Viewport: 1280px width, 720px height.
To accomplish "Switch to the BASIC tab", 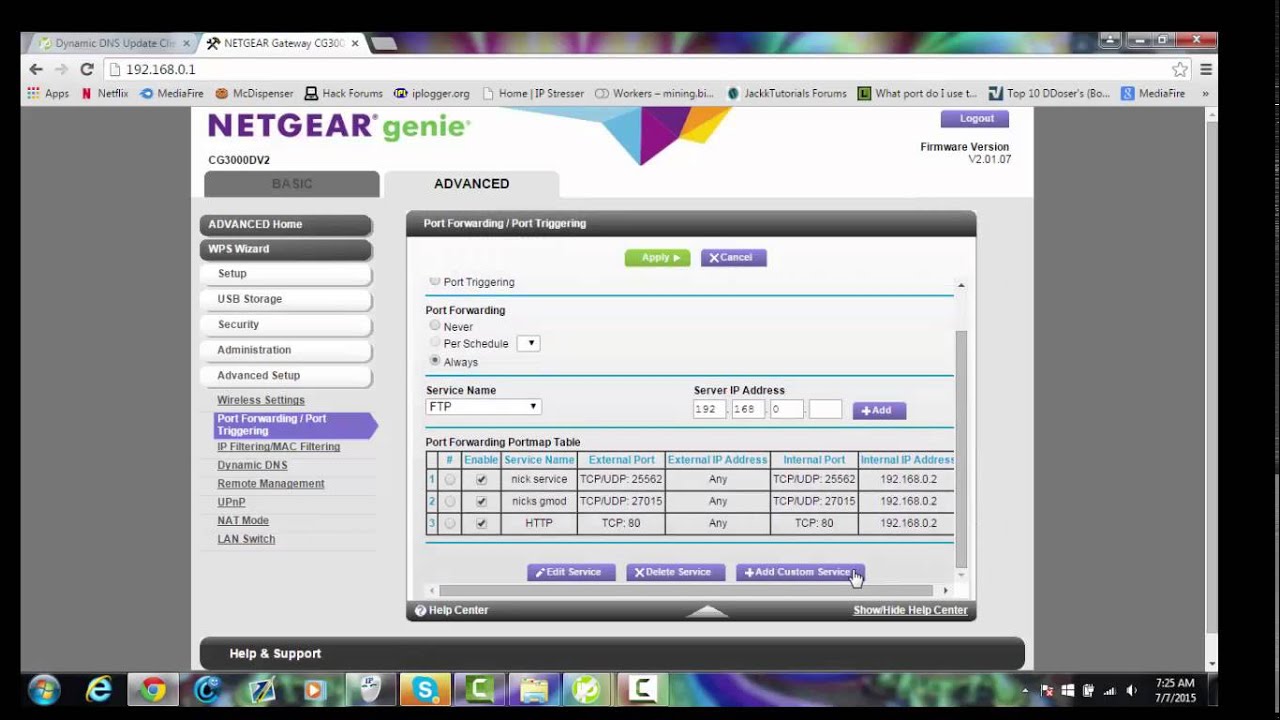I will (x=292, y=184).
